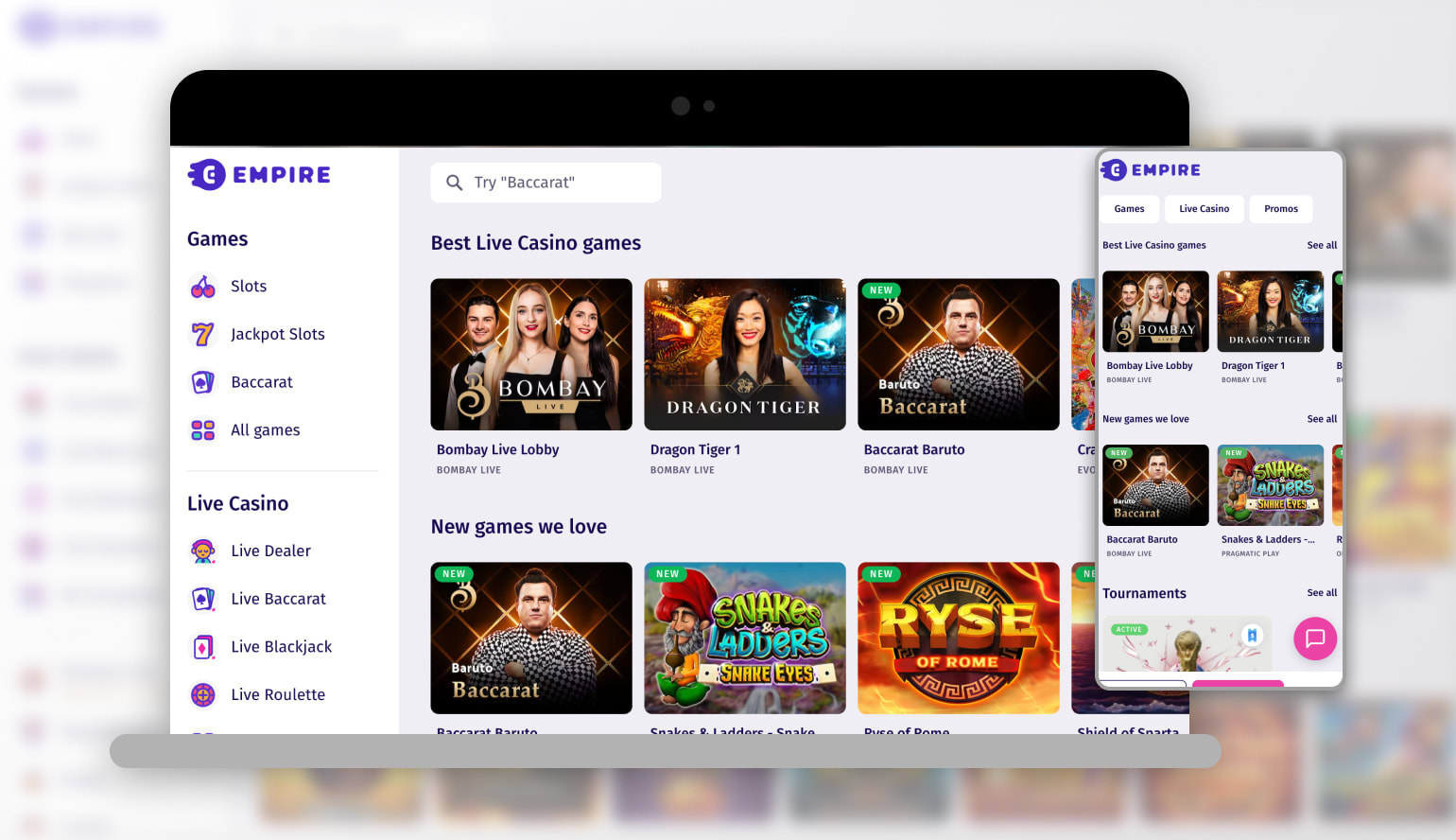Open mobile Bombay Live Lobby thumbnail
The image size is (1456, 840).
tap(1155, 312)
